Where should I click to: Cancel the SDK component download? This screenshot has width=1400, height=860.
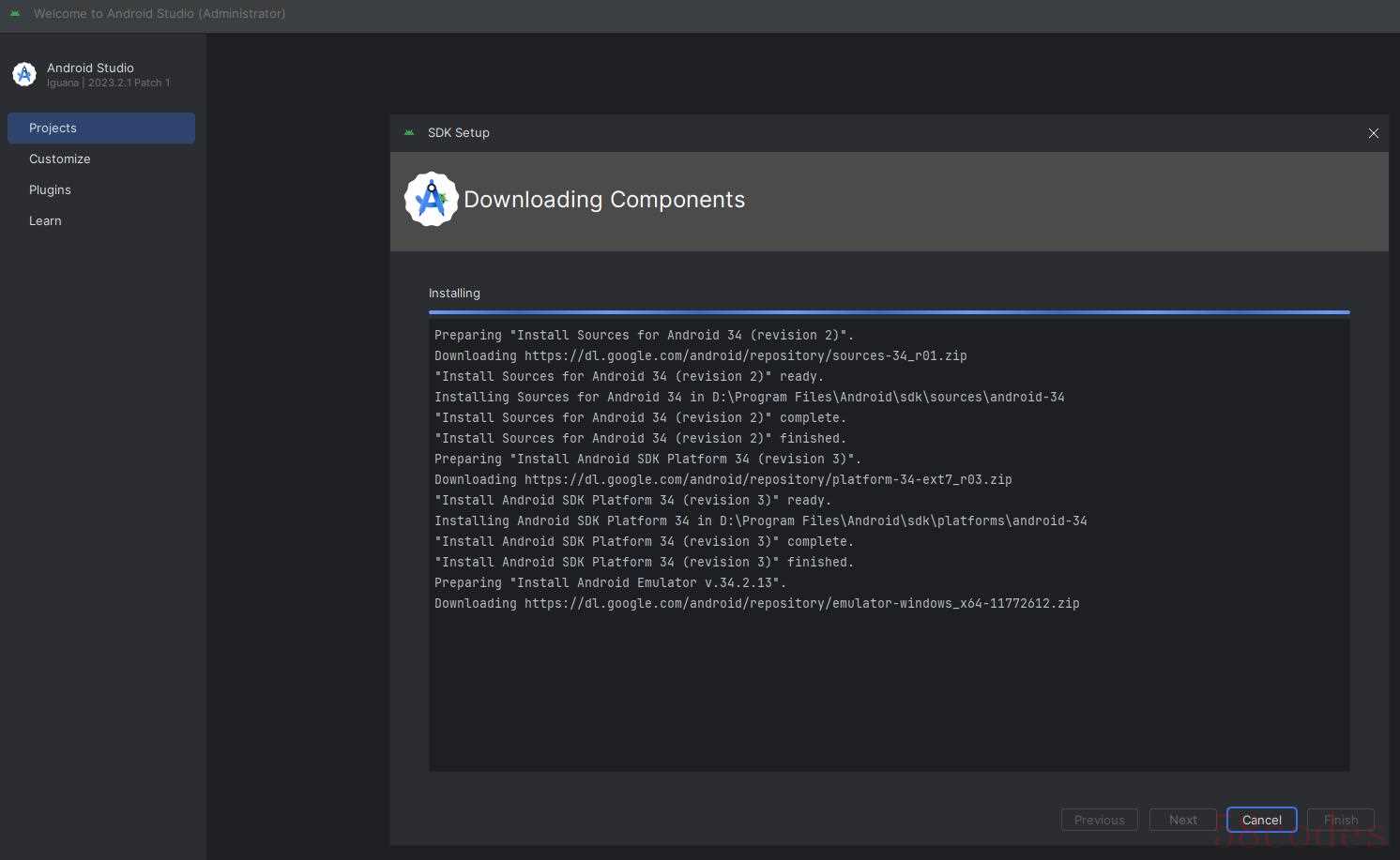[x=1261, y=820]
